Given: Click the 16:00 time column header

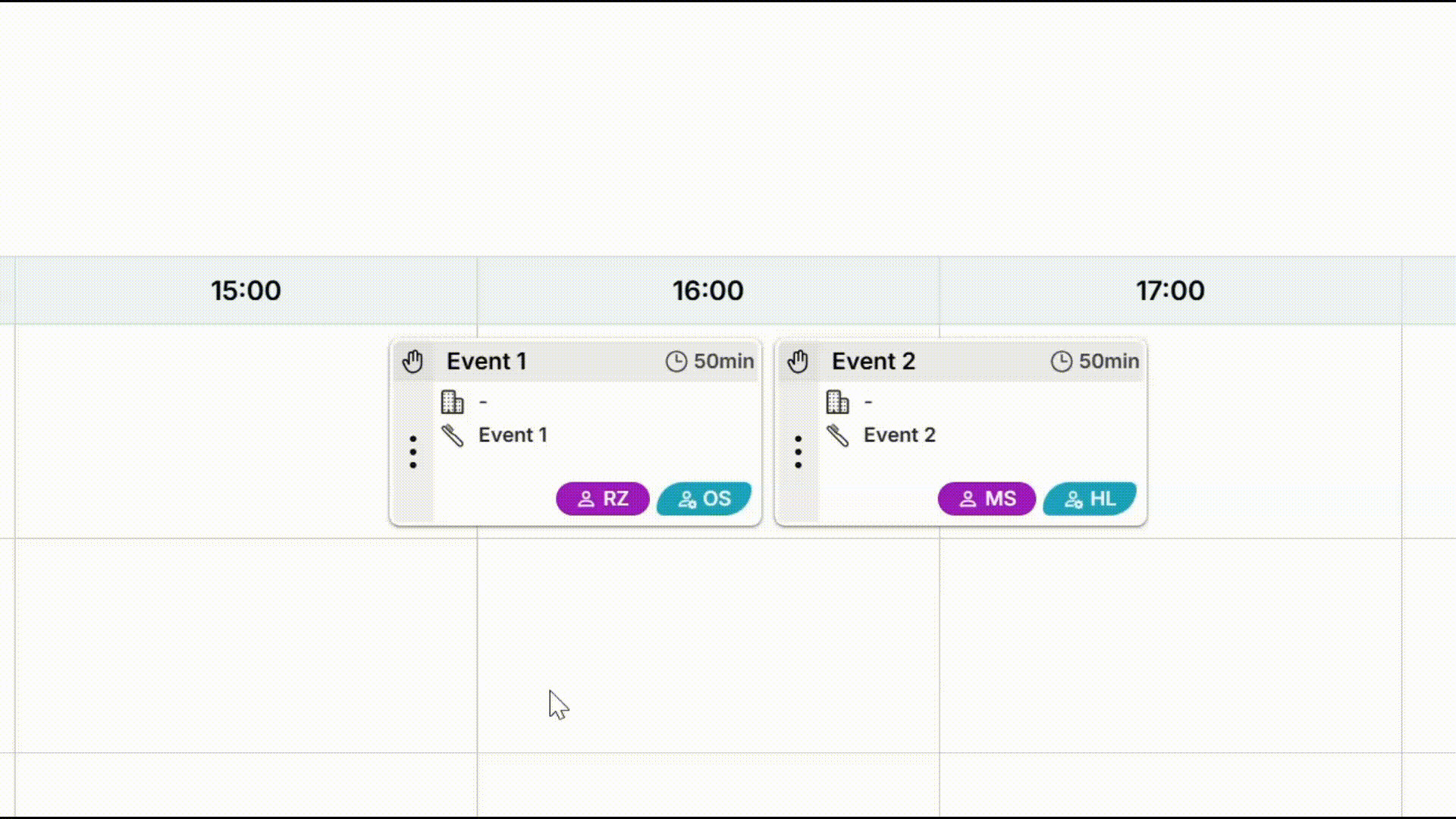Looking at the screenshot, I should tap(708, 290).
